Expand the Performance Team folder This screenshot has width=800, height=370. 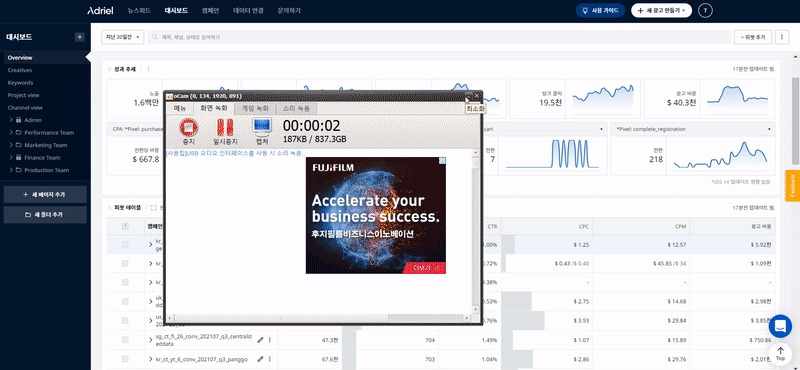[11, 133]
